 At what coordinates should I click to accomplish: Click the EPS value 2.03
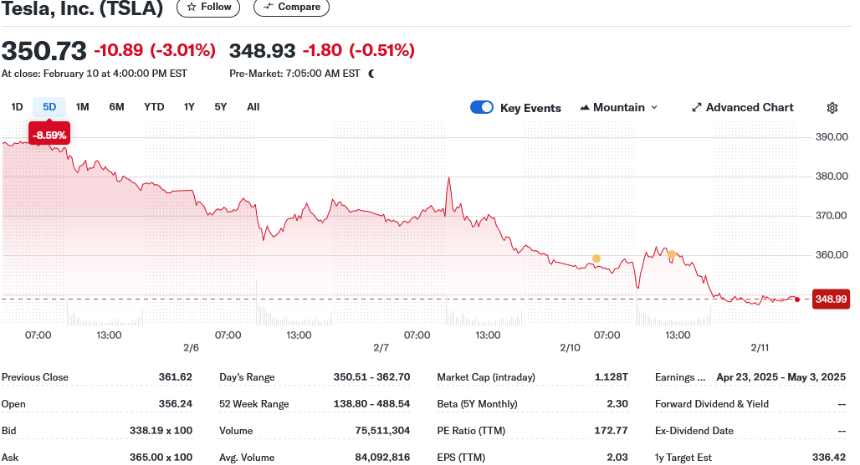pyautogui.click(x=617, y=457)
